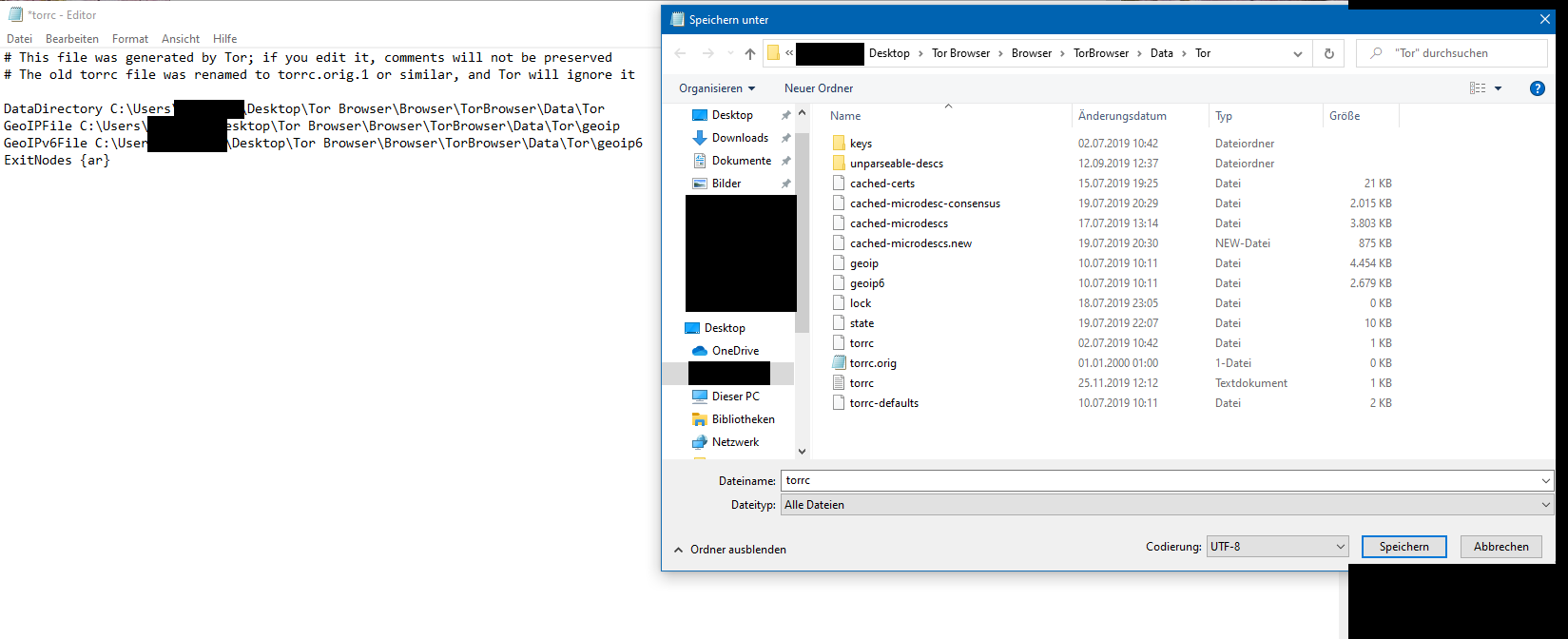
Task: Open the Organisieren dropdown menu
Action: click(716, 88)
